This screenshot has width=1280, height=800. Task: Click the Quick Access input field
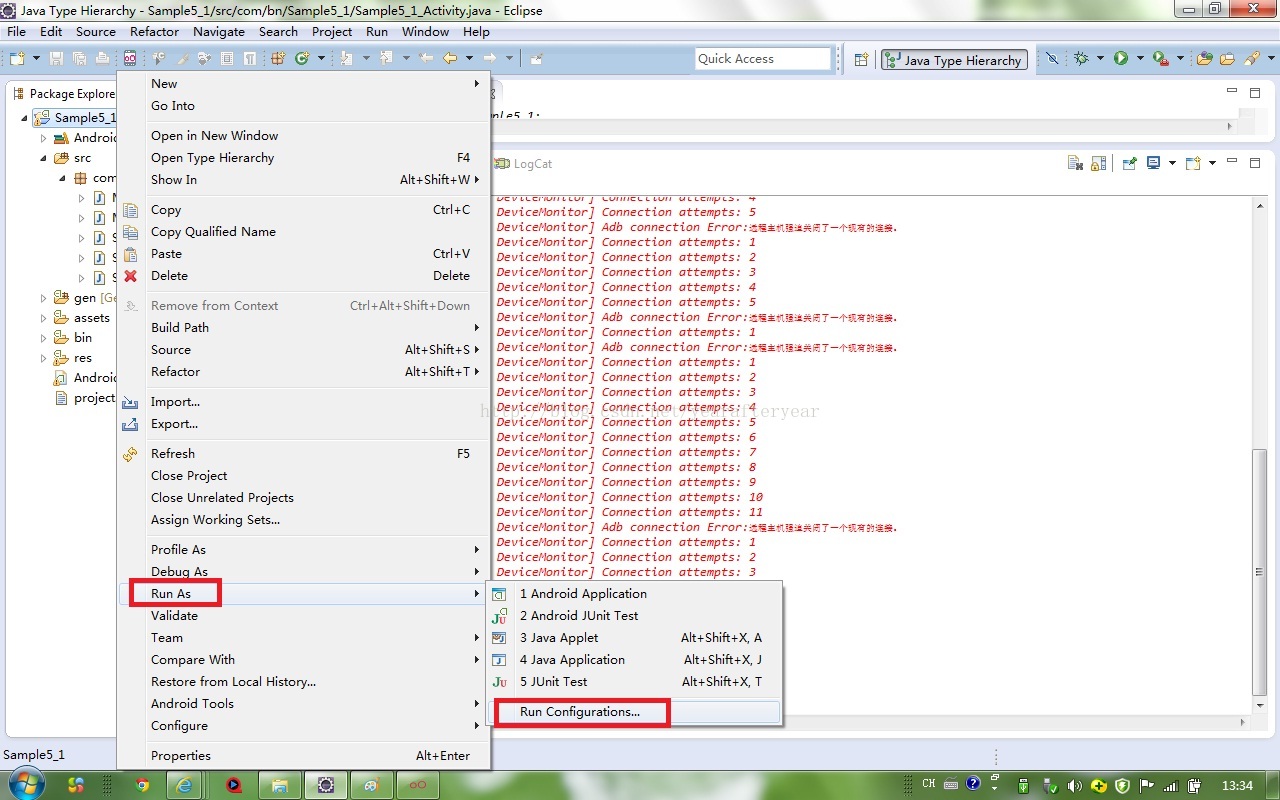(x=763, y=59)
